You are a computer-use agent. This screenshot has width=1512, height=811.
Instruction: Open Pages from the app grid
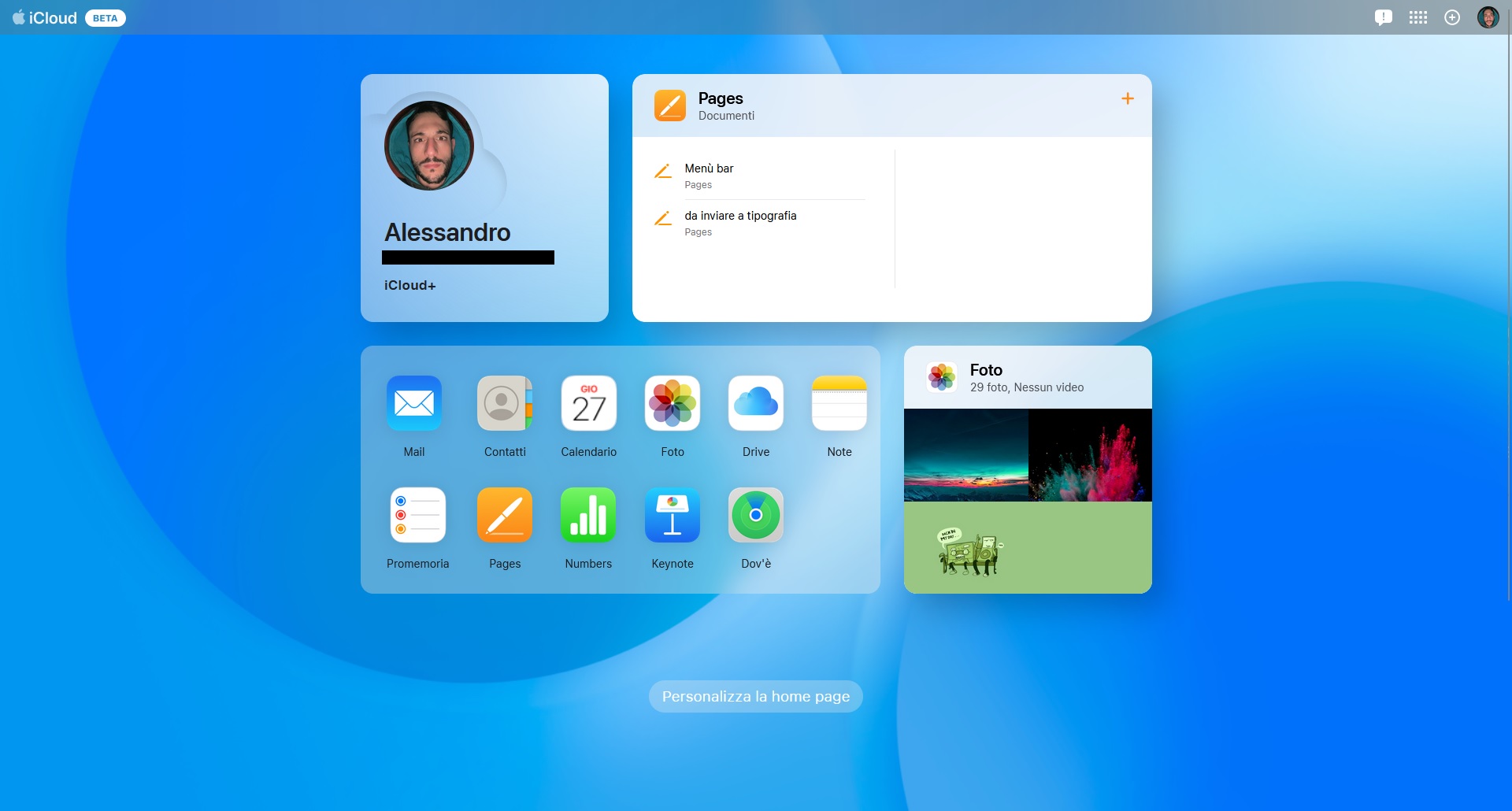point(504,515)
